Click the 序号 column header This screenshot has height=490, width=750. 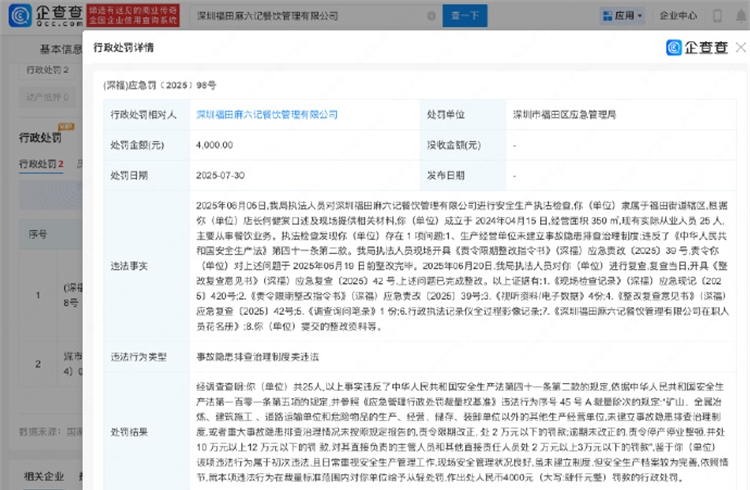coord(37,235)
